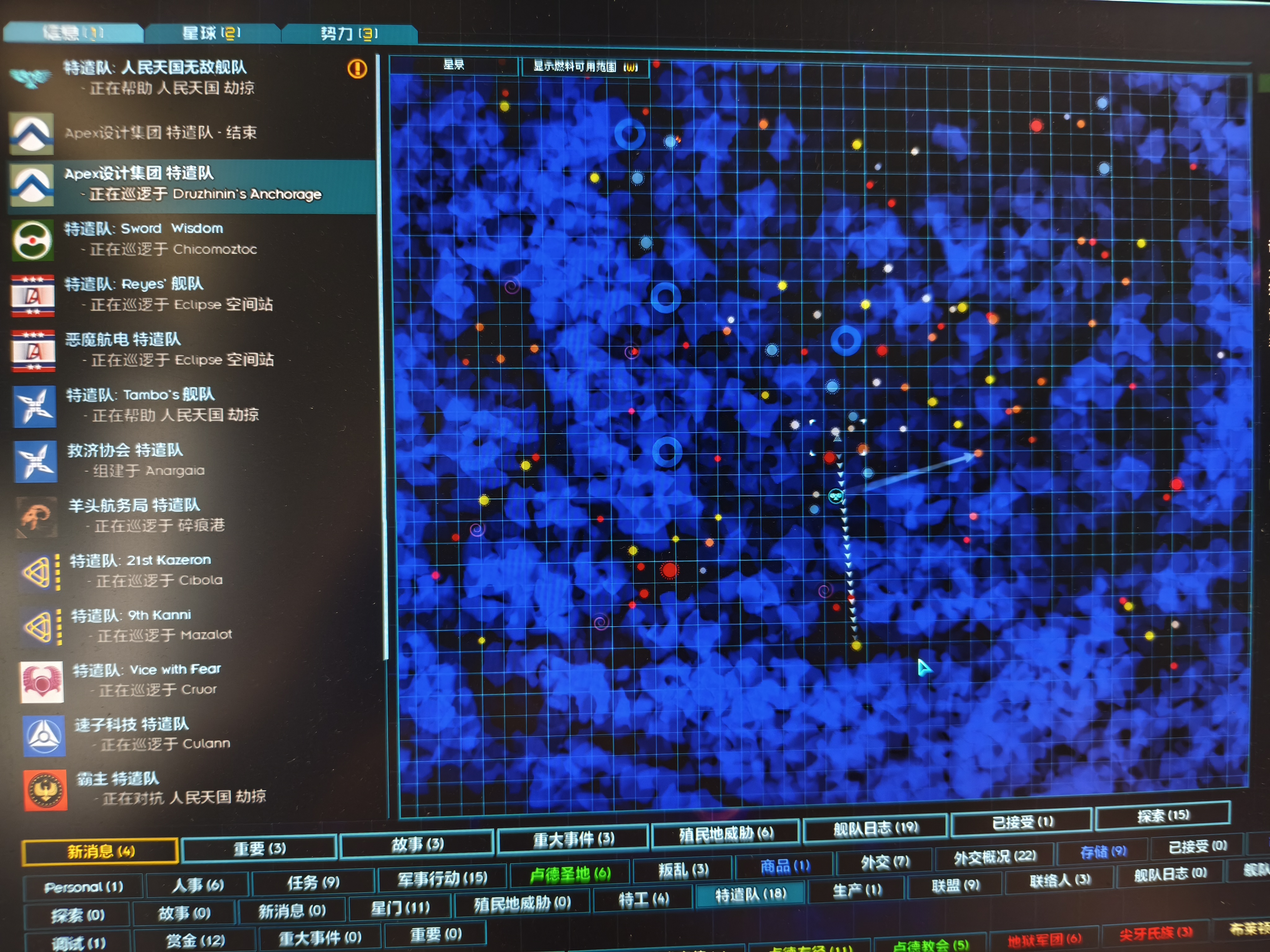
Task: Select the 军事行动 (15) tag button
Action: click(442, 878)
